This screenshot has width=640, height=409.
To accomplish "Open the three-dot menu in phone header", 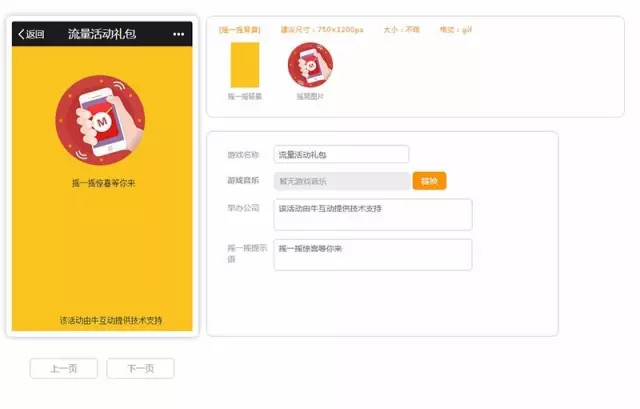I will (178, 34).
